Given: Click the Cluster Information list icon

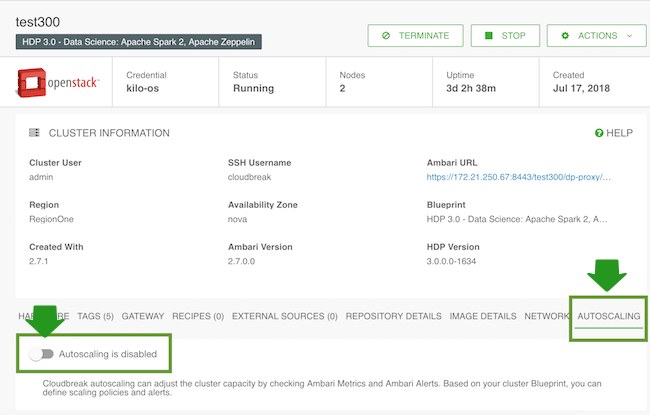Looking at the screenshot, I should coord(34,133).
